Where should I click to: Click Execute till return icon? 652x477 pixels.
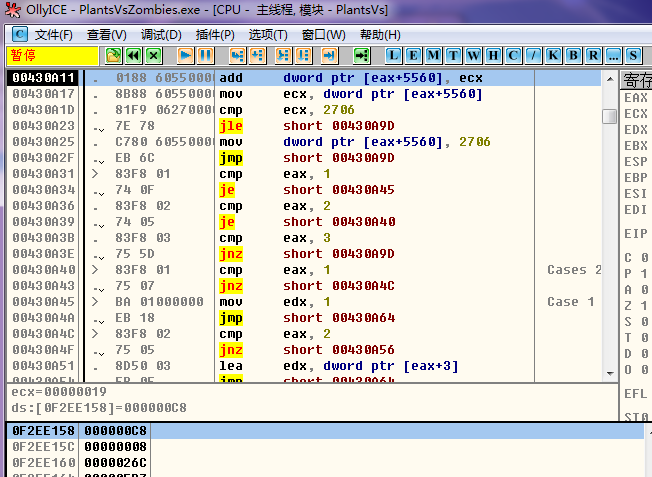[329, 55]
